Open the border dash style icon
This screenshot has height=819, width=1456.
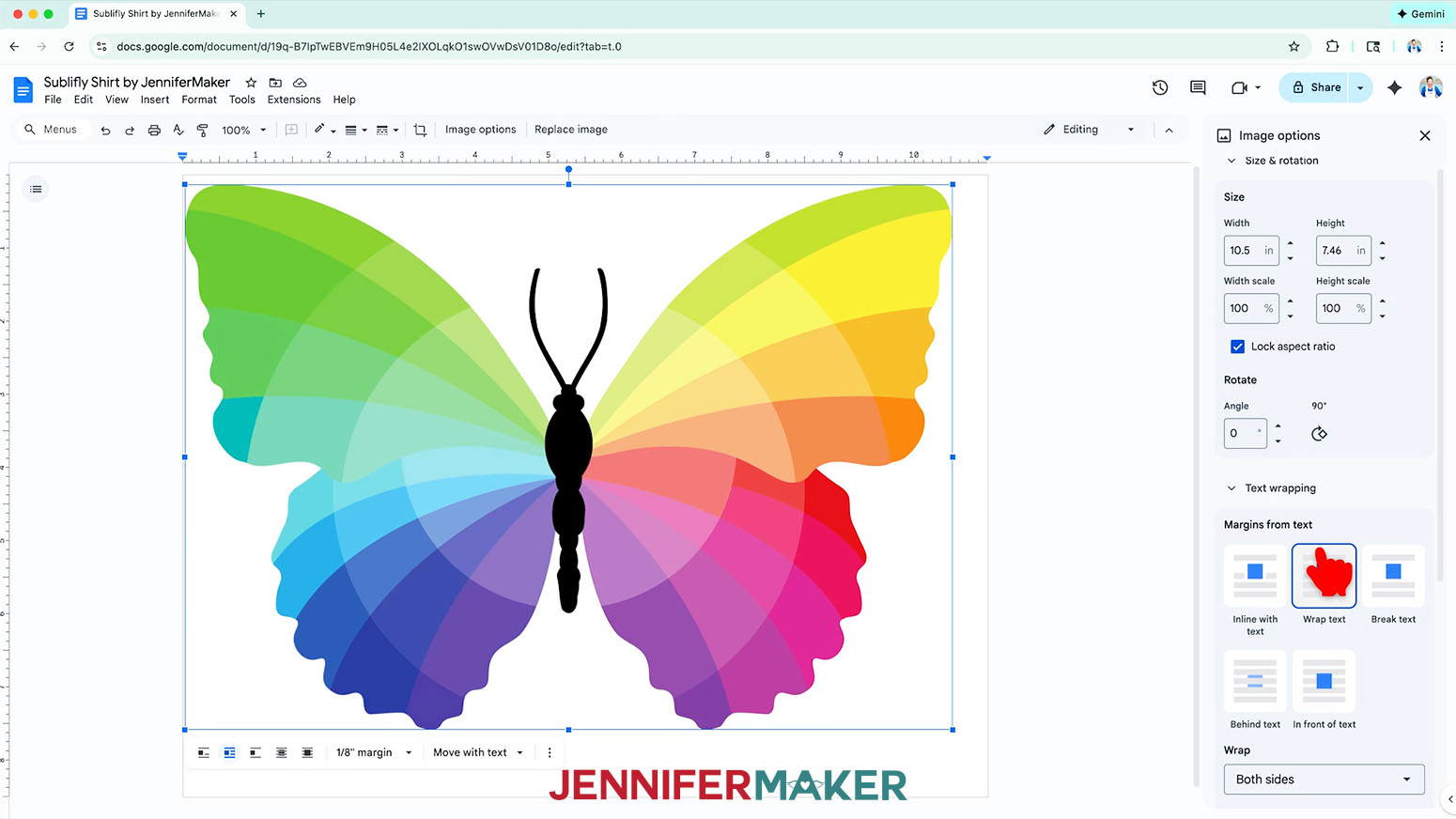point(382,130)
